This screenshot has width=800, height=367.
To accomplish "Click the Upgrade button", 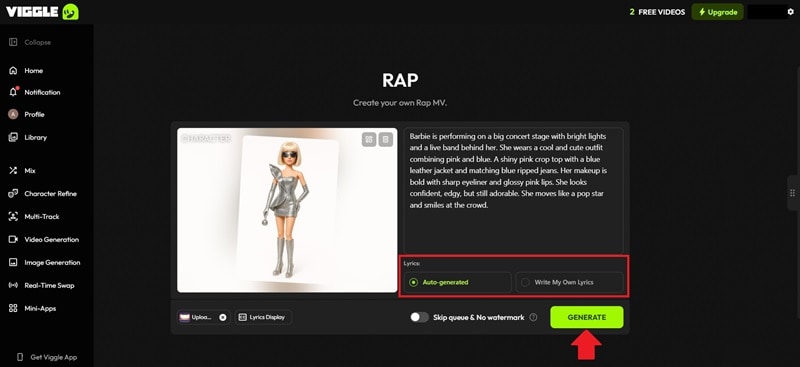I will point(717,12).
